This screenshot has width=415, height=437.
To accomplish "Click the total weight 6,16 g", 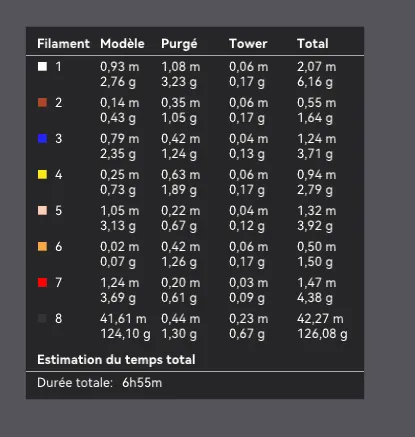I will pos(315,82).
